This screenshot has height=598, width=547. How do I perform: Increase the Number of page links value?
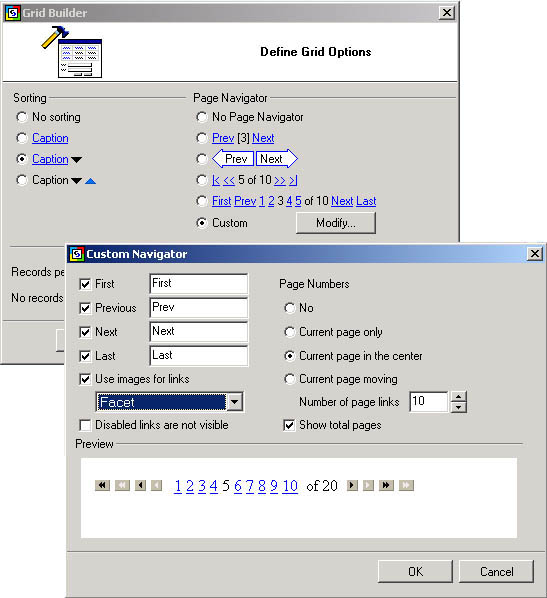tap(458, 397)
